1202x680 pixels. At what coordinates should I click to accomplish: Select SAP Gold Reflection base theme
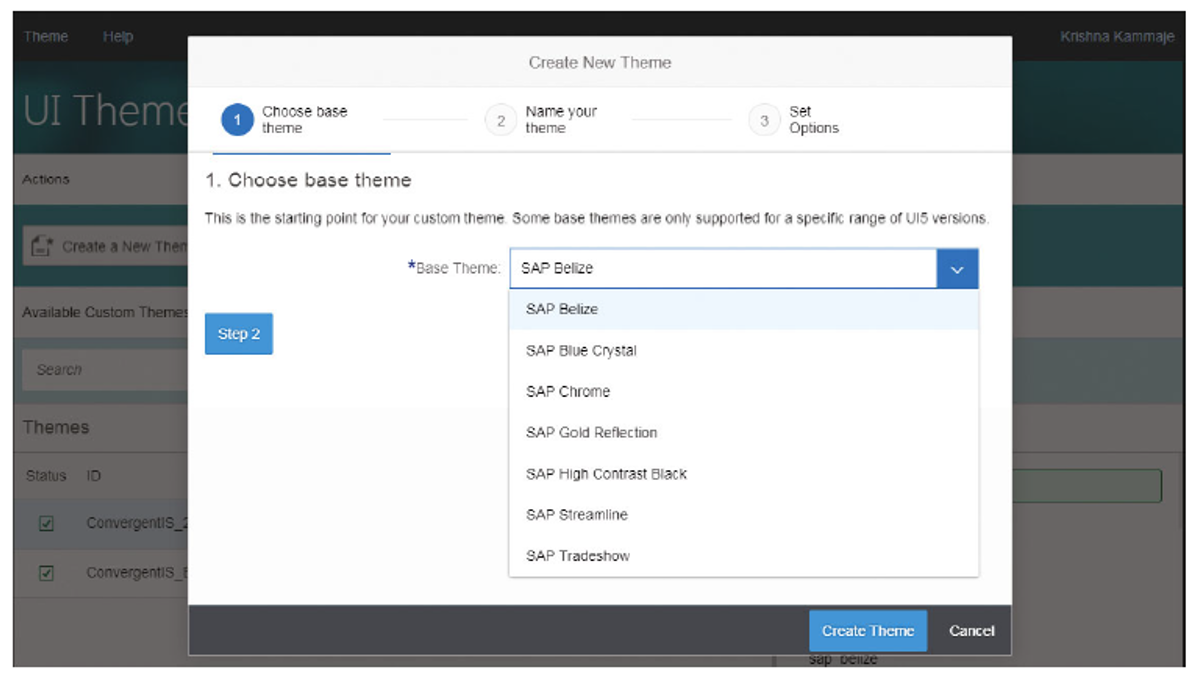pos(590,432)
